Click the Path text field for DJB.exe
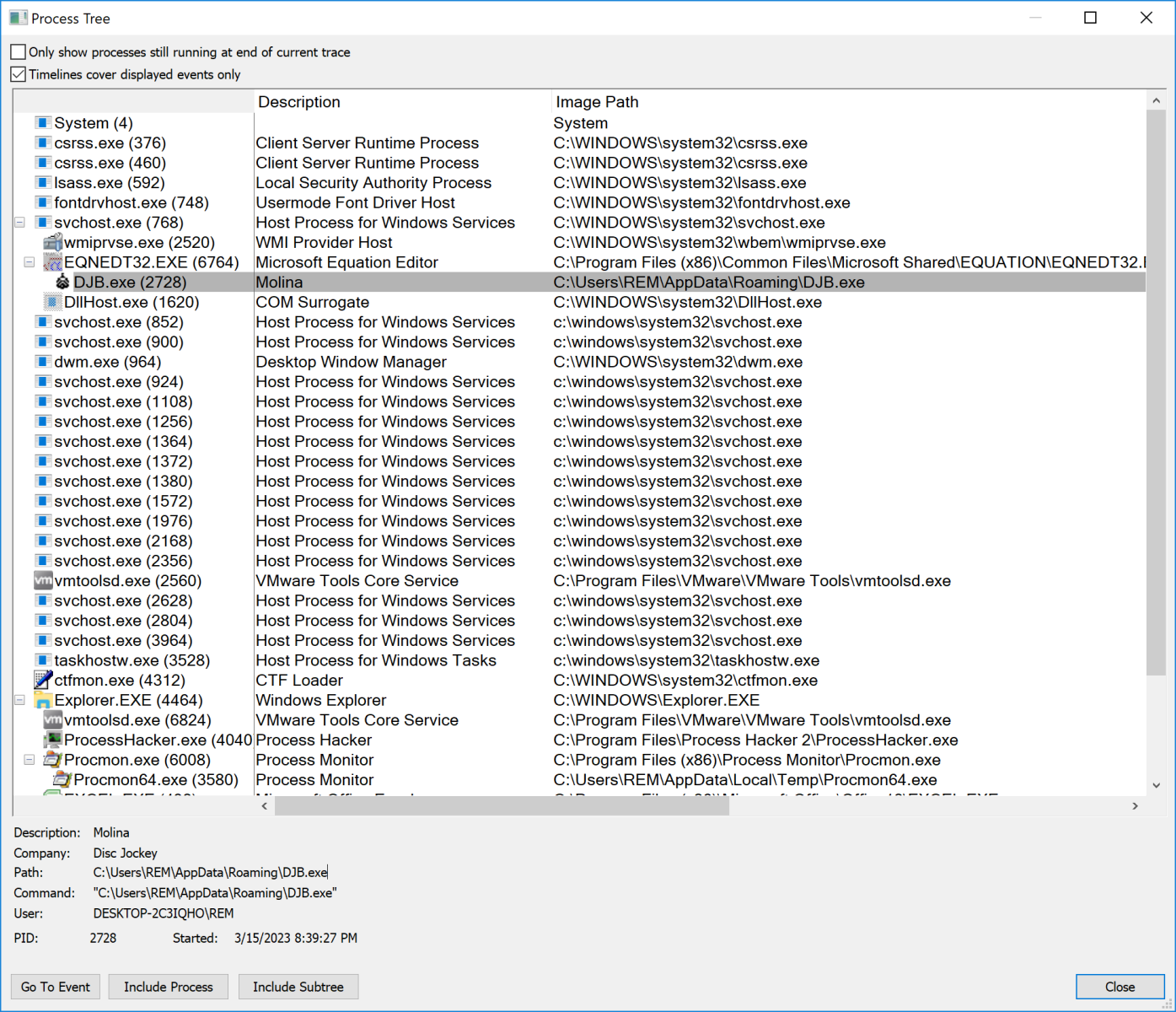The image size is (1176, 1012). pyautogui.click(x=211, y=873)
